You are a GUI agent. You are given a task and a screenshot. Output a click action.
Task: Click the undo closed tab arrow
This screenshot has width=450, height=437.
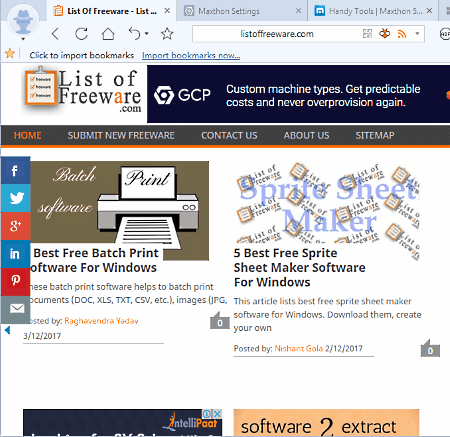135,34
